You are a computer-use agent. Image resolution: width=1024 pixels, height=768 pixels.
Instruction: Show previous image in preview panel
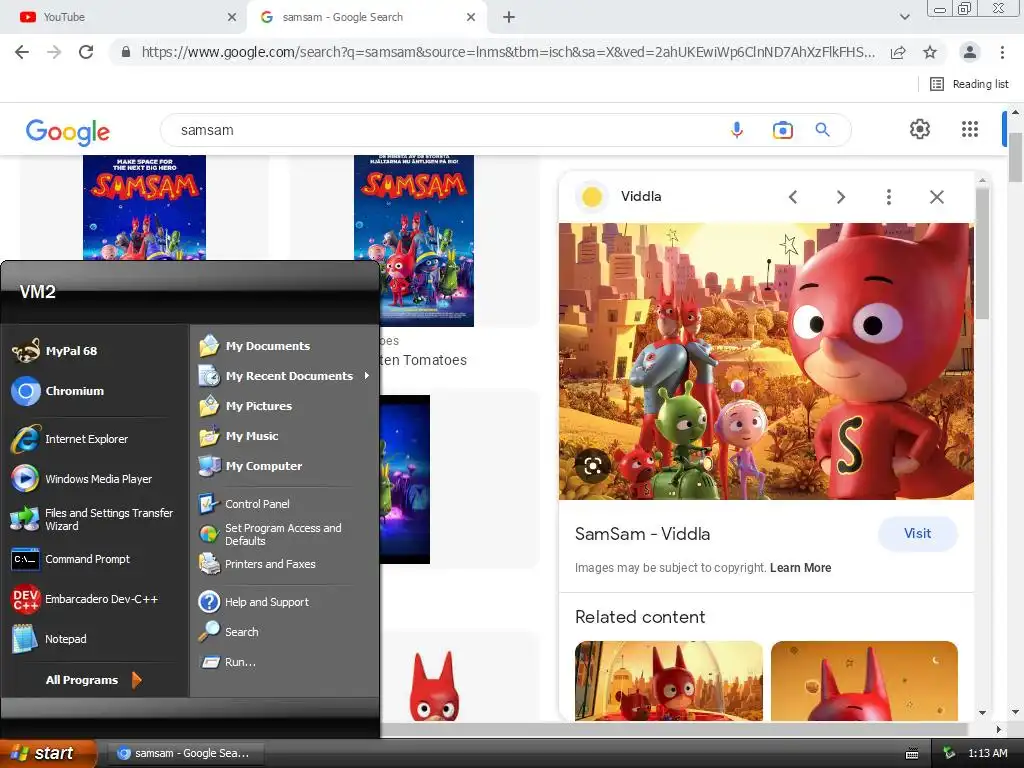click(x=793, y=197)
